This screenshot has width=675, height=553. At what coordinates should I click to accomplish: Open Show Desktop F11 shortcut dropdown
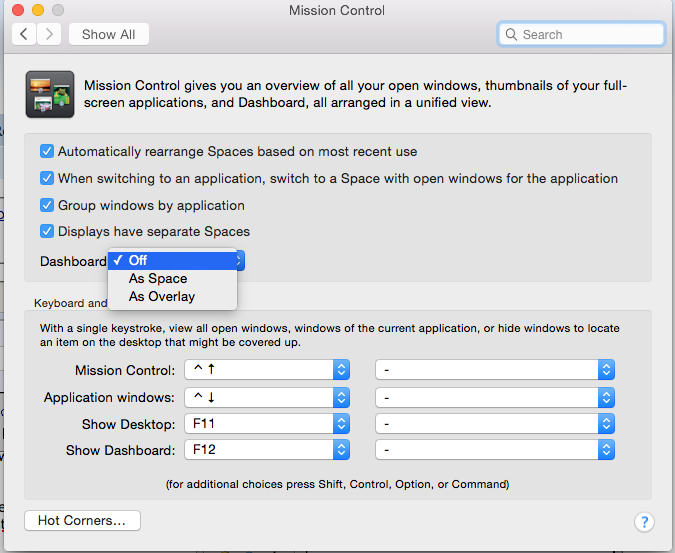(x=267, y=424)
